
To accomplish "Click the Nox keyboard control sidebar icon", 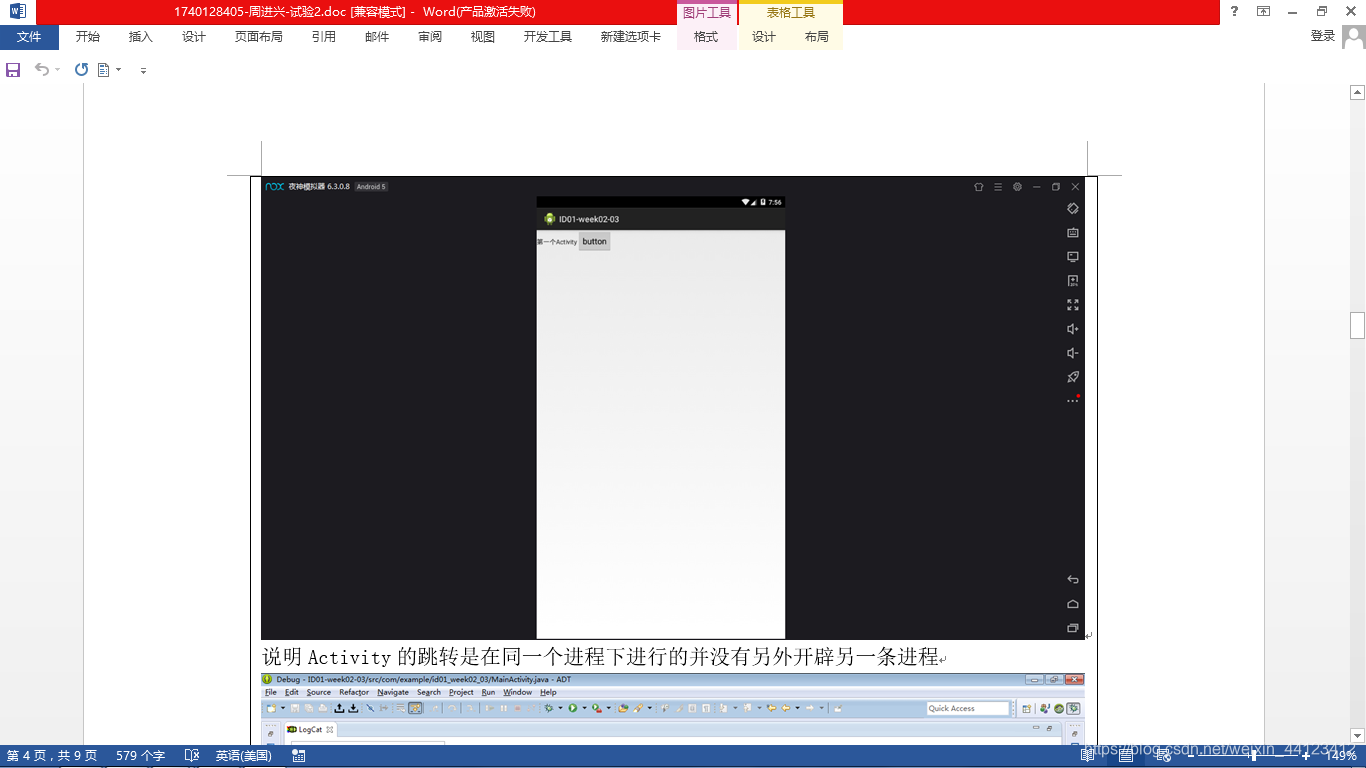I will point(1073,233).
